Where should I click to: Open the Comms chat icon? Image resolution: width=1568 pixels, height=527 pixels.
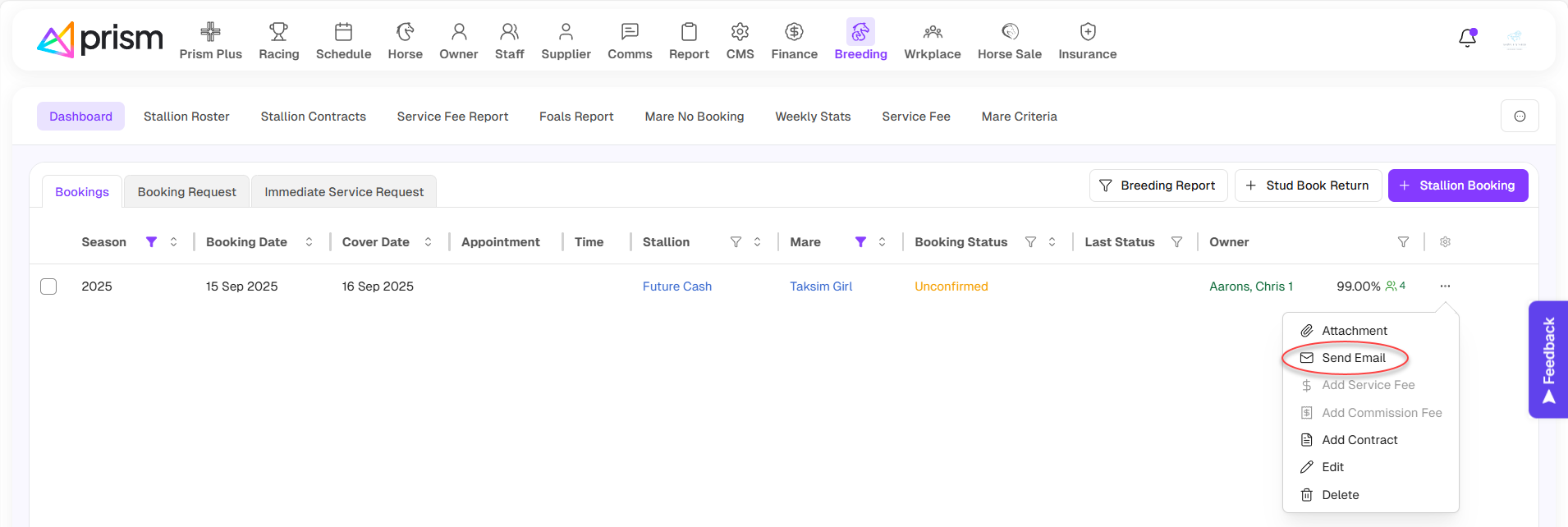(630, 32)
